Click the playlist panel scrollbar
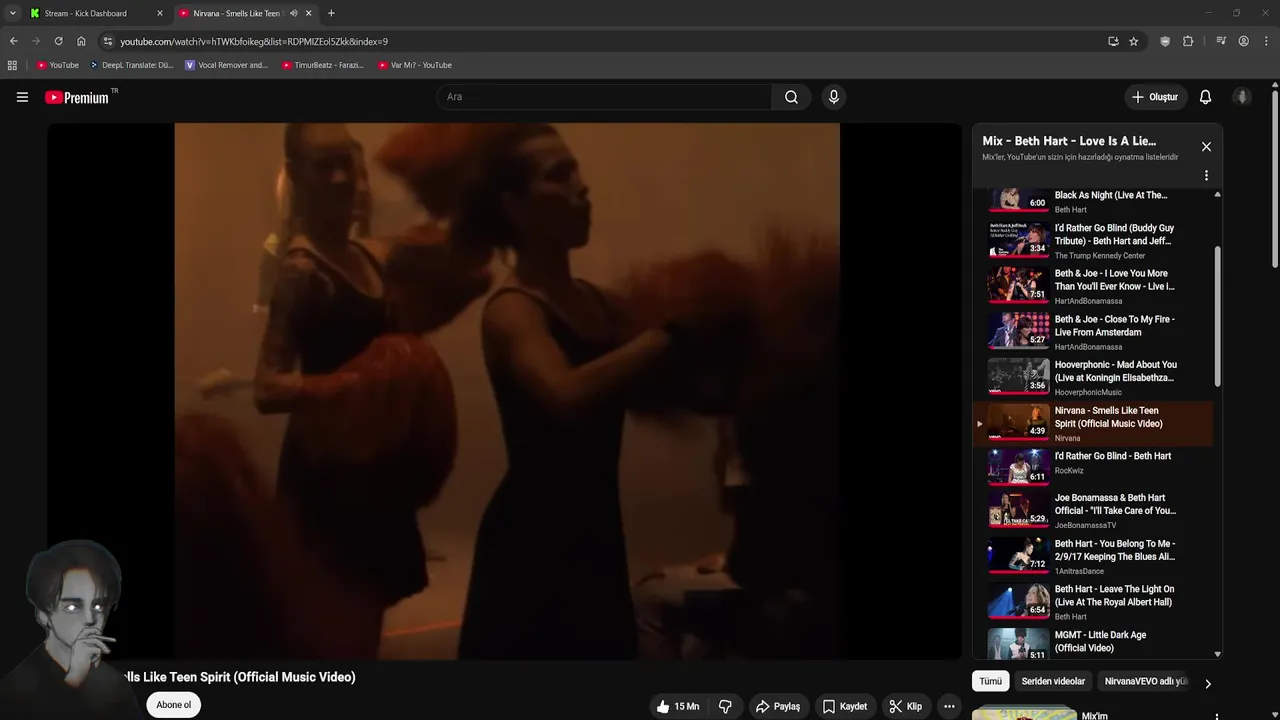Viewport: 1280px width, 720px height. tap(1217, 315)
